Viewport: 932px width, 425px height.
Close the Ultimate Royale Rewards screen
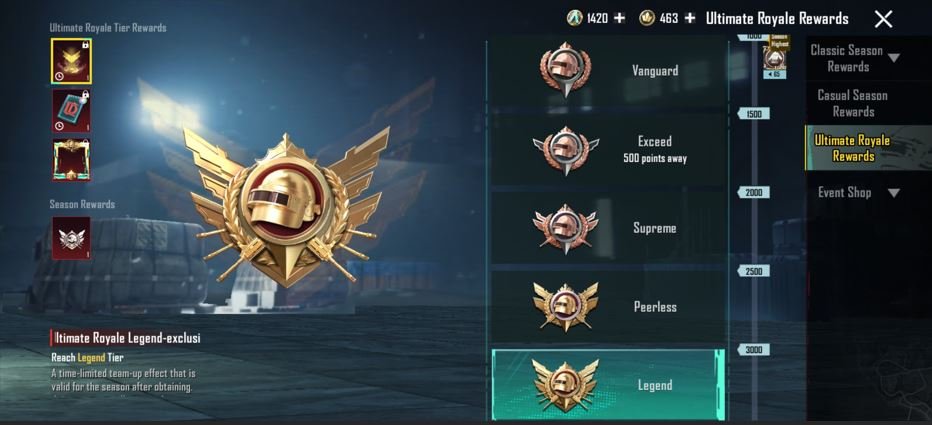pos(883,19)
